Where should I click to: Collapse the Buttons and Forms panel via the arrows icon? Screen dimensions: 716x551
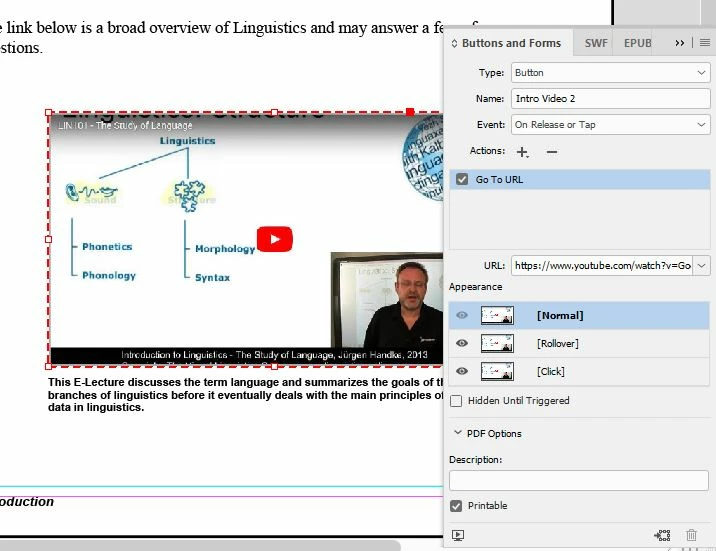(454, 43)
